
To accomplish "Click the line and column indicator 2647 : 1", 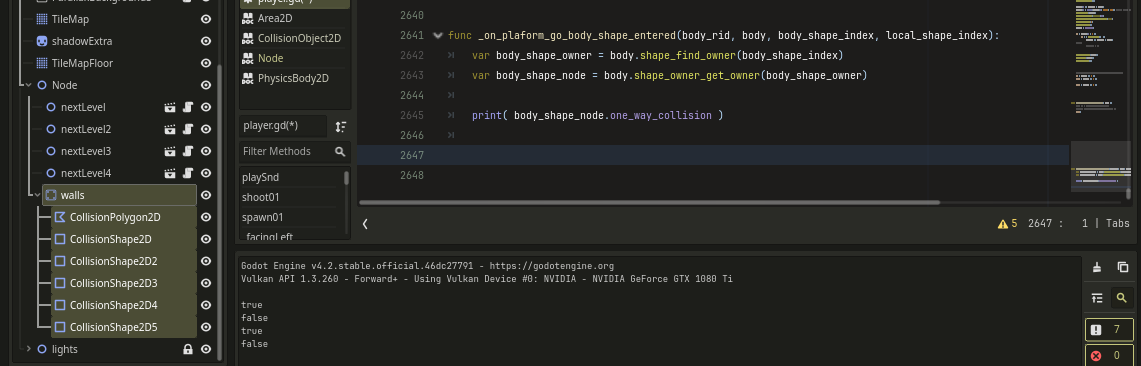I will click(x=1058, y=224).
